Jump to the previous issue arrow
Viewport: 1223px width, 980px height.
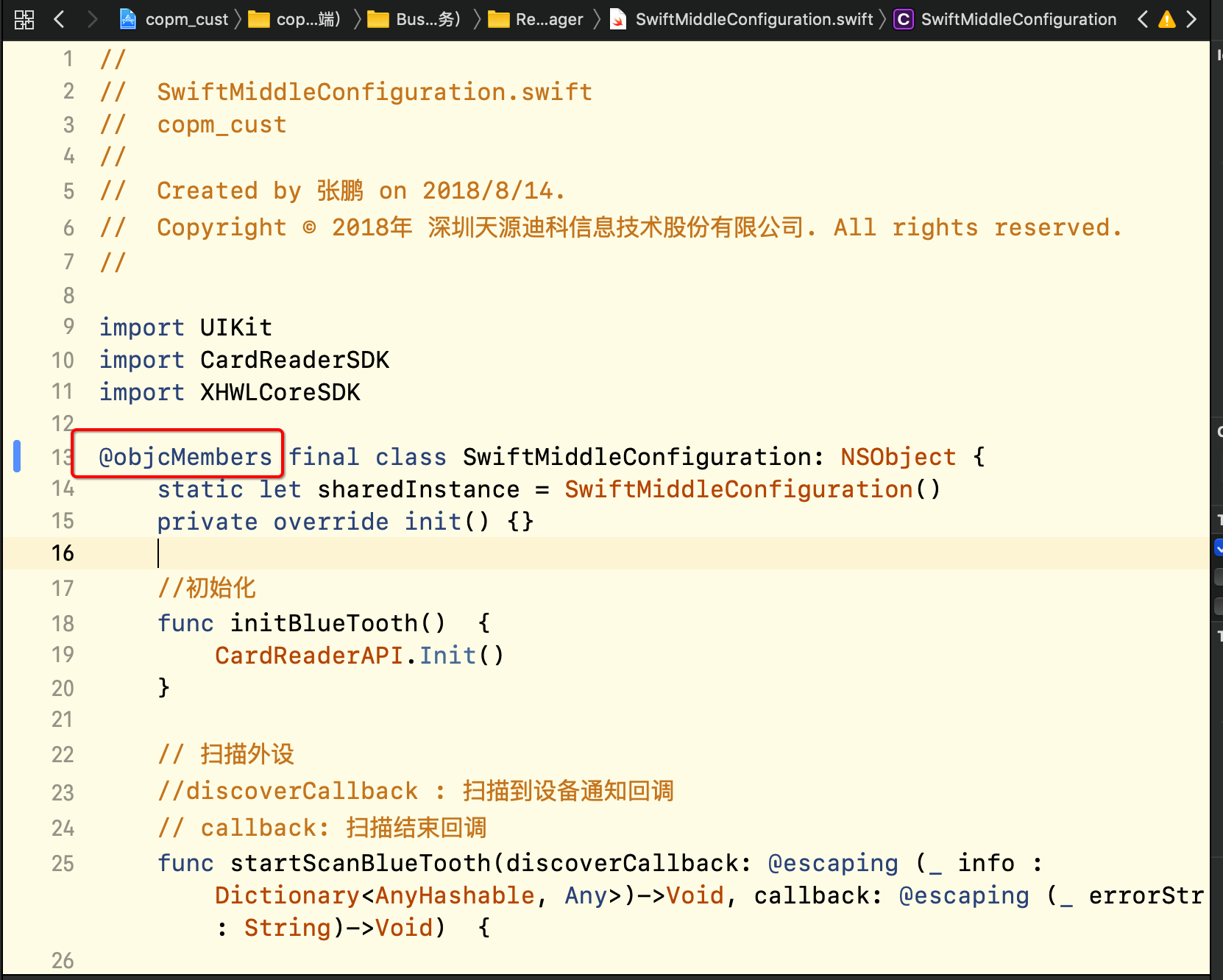pos(1142,19)
